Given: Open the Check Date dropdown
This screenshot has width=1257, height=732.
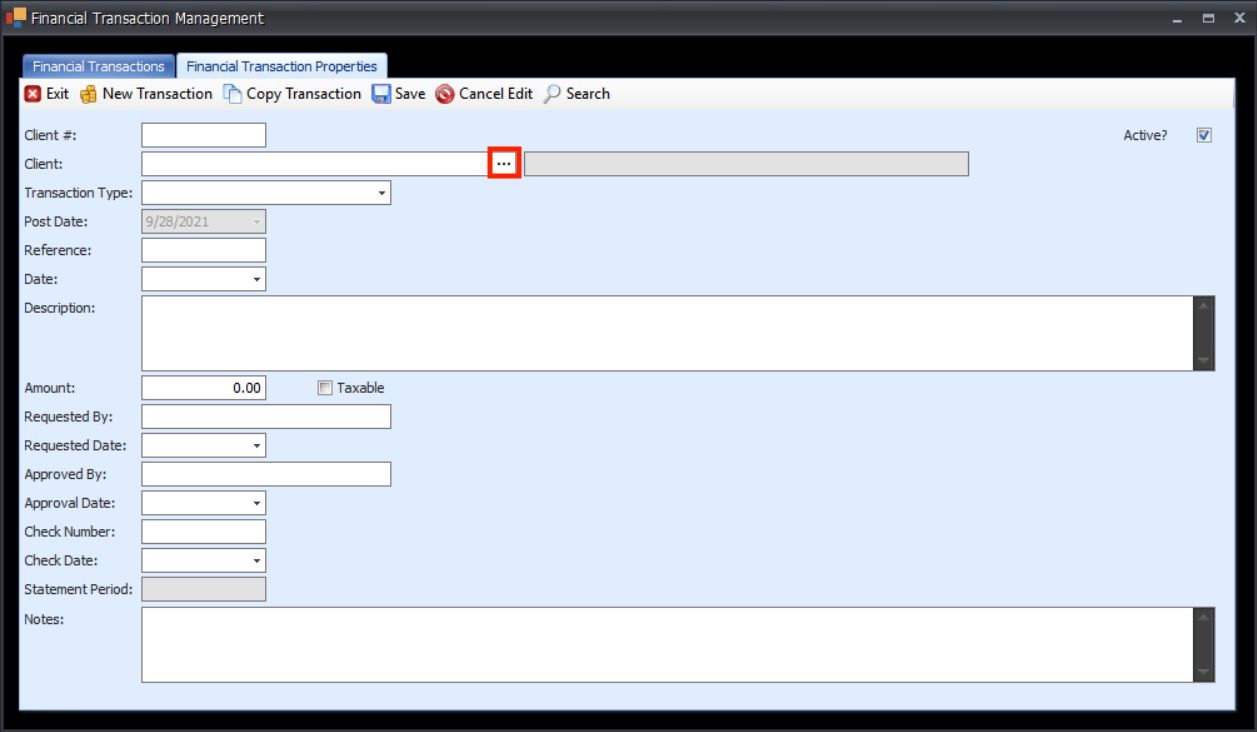Looking at the screenshot, I should click(257, 561).
